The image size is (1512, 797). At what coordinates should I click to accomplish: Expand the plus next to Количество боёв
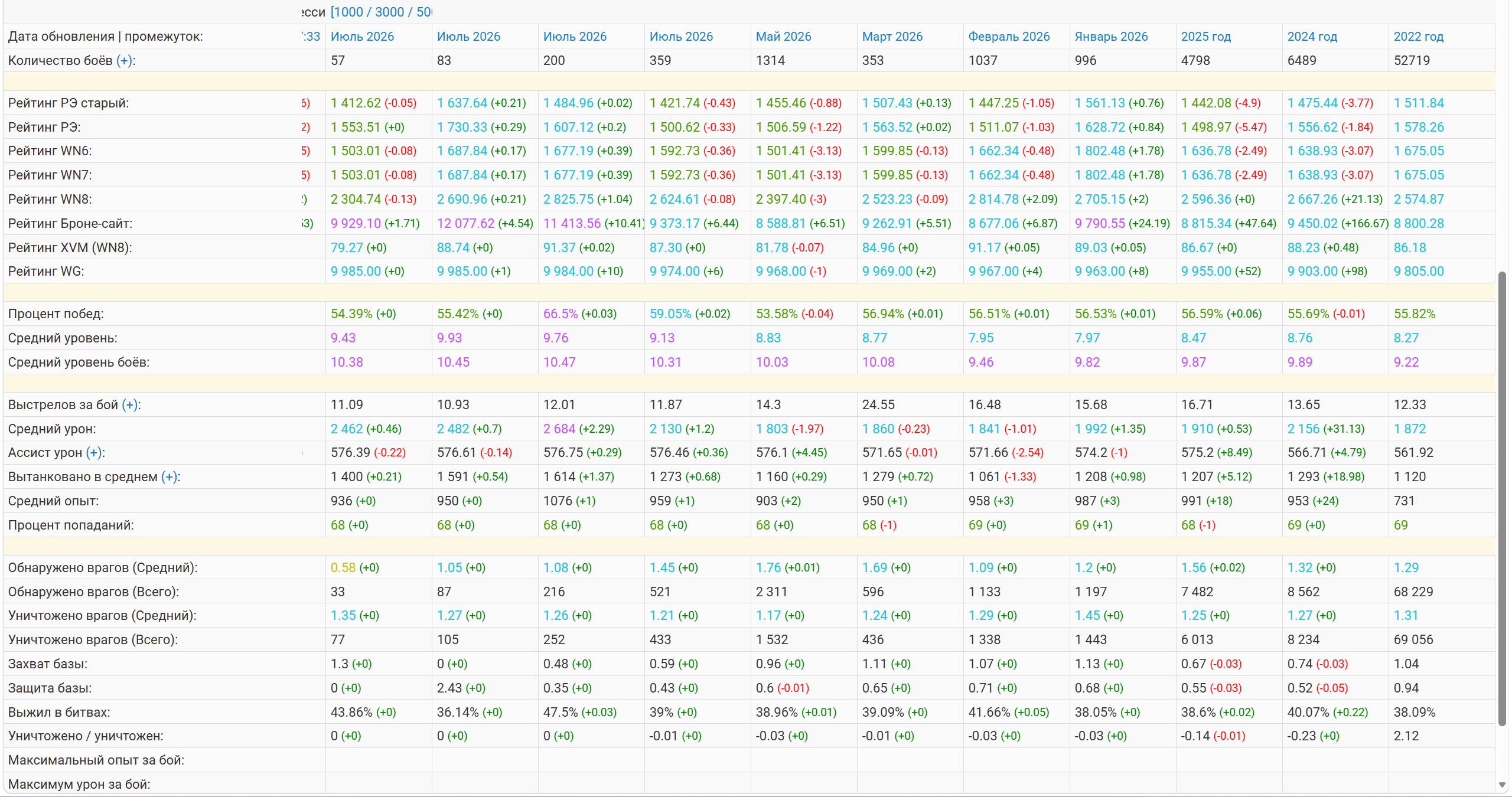(124, 60)
